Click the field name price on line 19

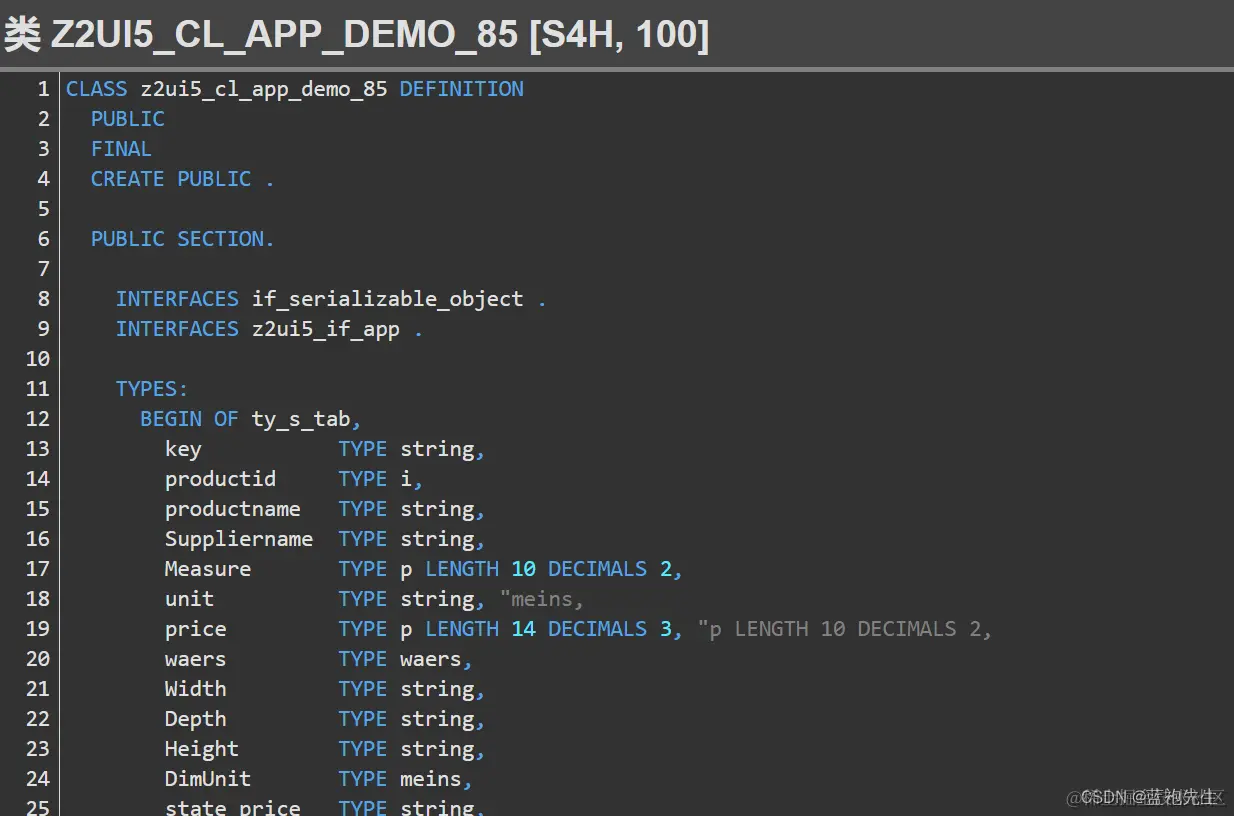pyautogui.click(x=196, y=629)
